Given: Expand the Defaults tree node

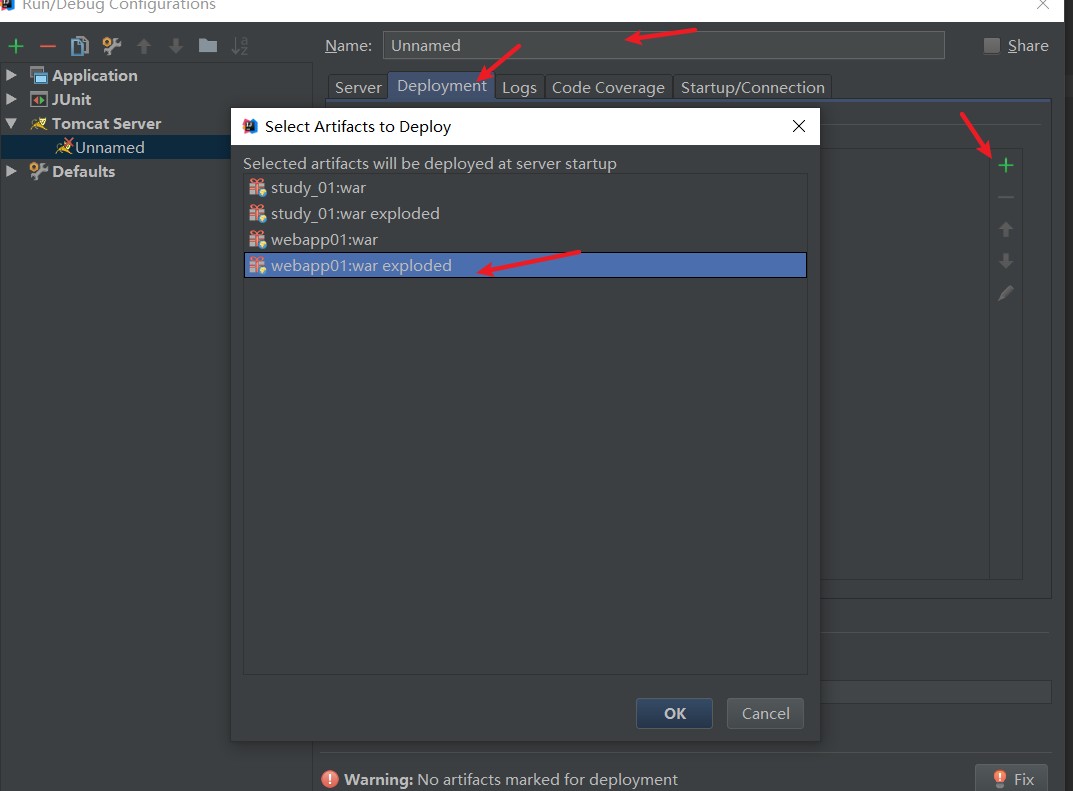Looking at the screenshot, I should (11, 170).
